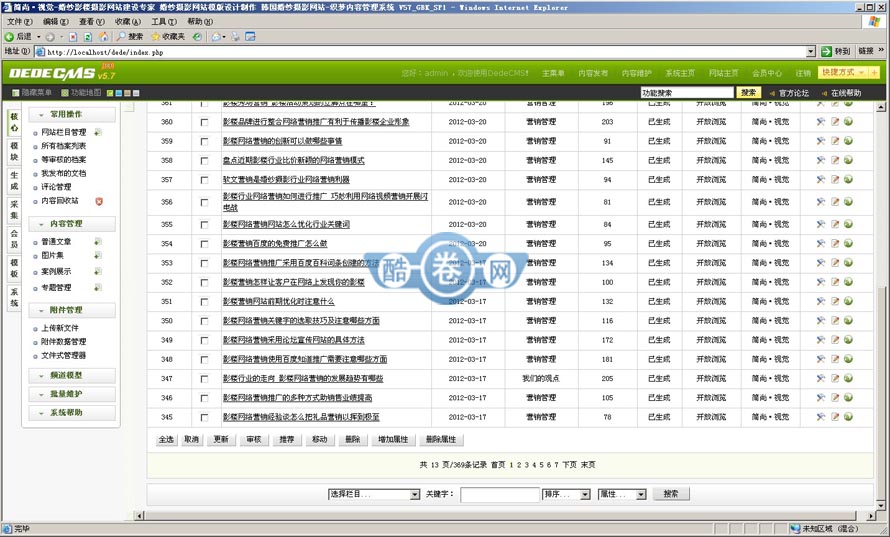Click the IE Refresh page icon

tap(88, 37)
